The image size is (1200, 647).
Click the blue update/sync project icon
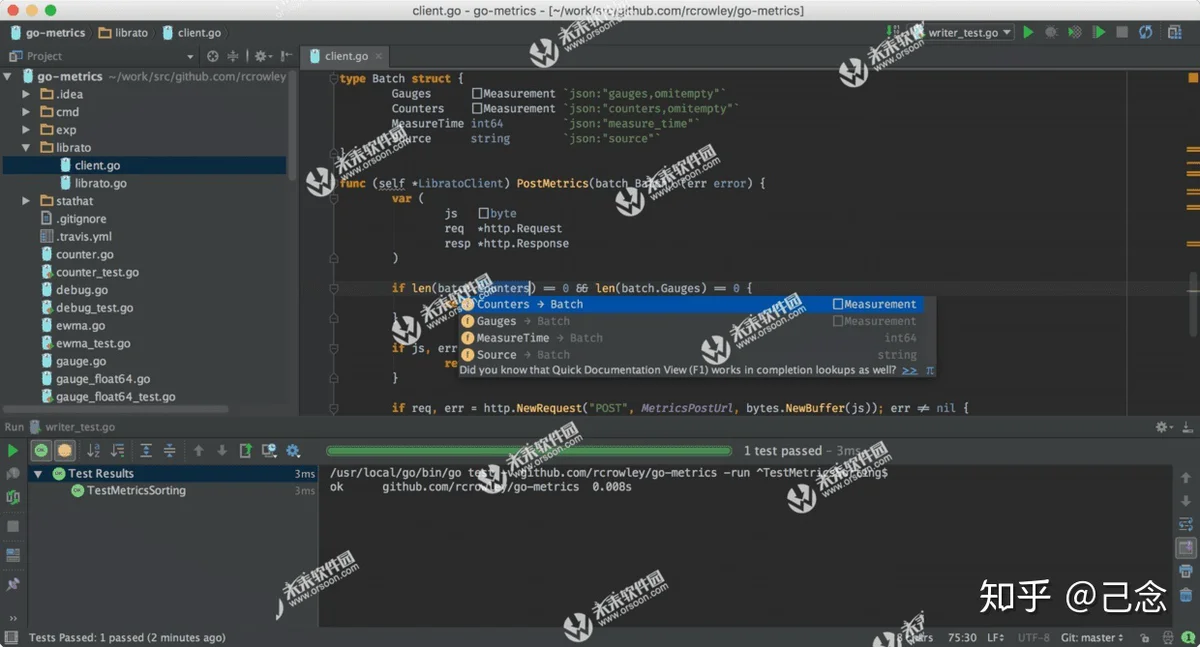pos(1146,32)
